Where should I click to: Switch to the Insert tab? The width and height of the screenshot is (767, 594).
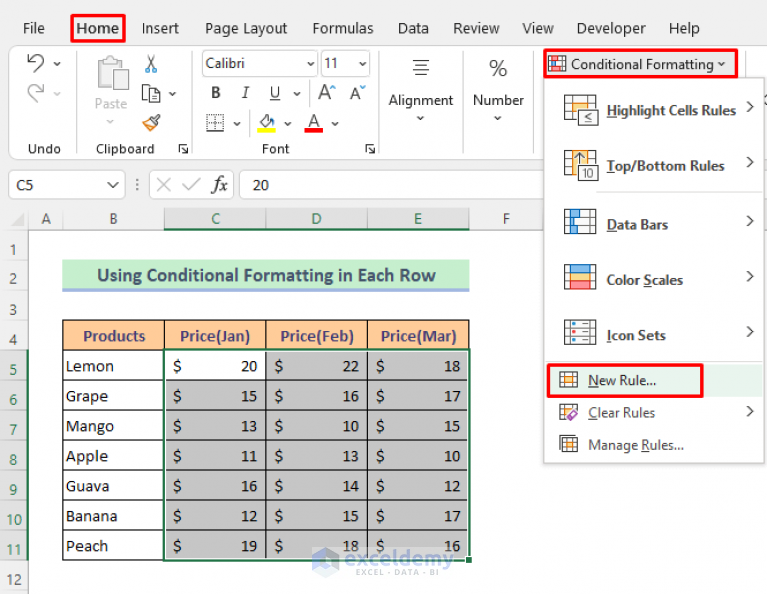[x=160, y=28]
